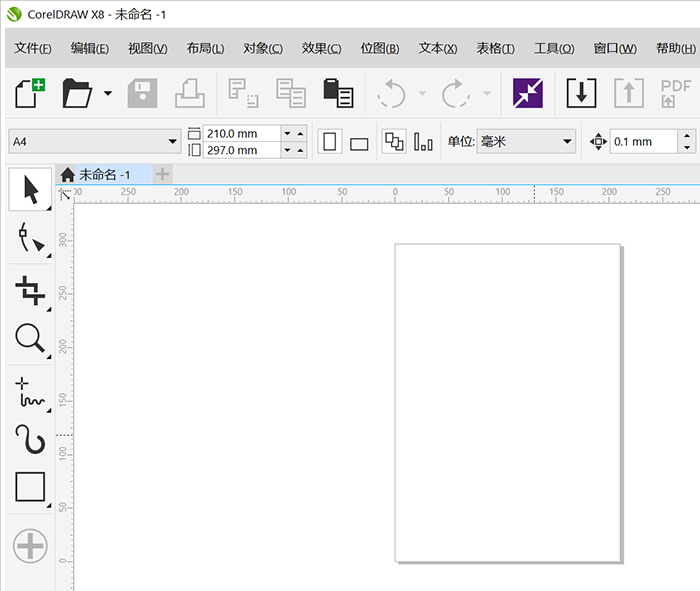Select the Rectangle tool

pos(30,487)
